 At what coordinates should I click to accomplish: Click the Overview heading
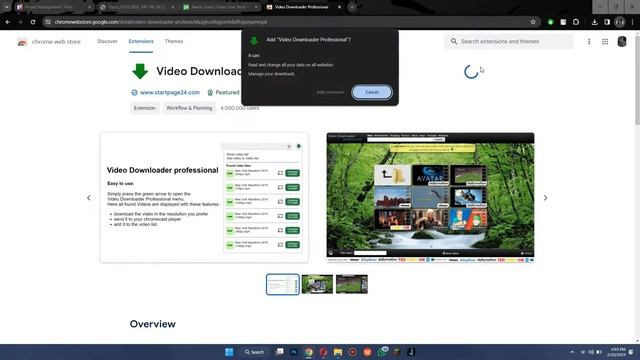(x=153, y=324)
